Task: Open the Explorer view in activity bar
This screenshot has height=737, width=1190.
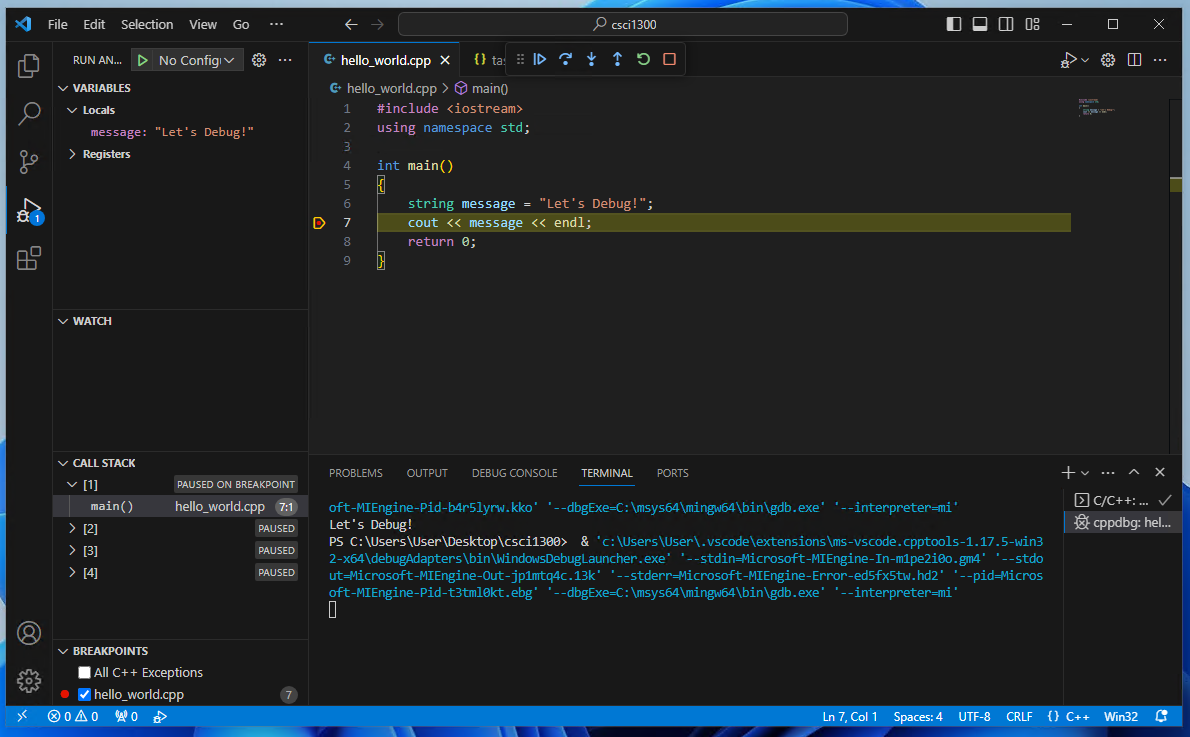Action: point(29,66)
